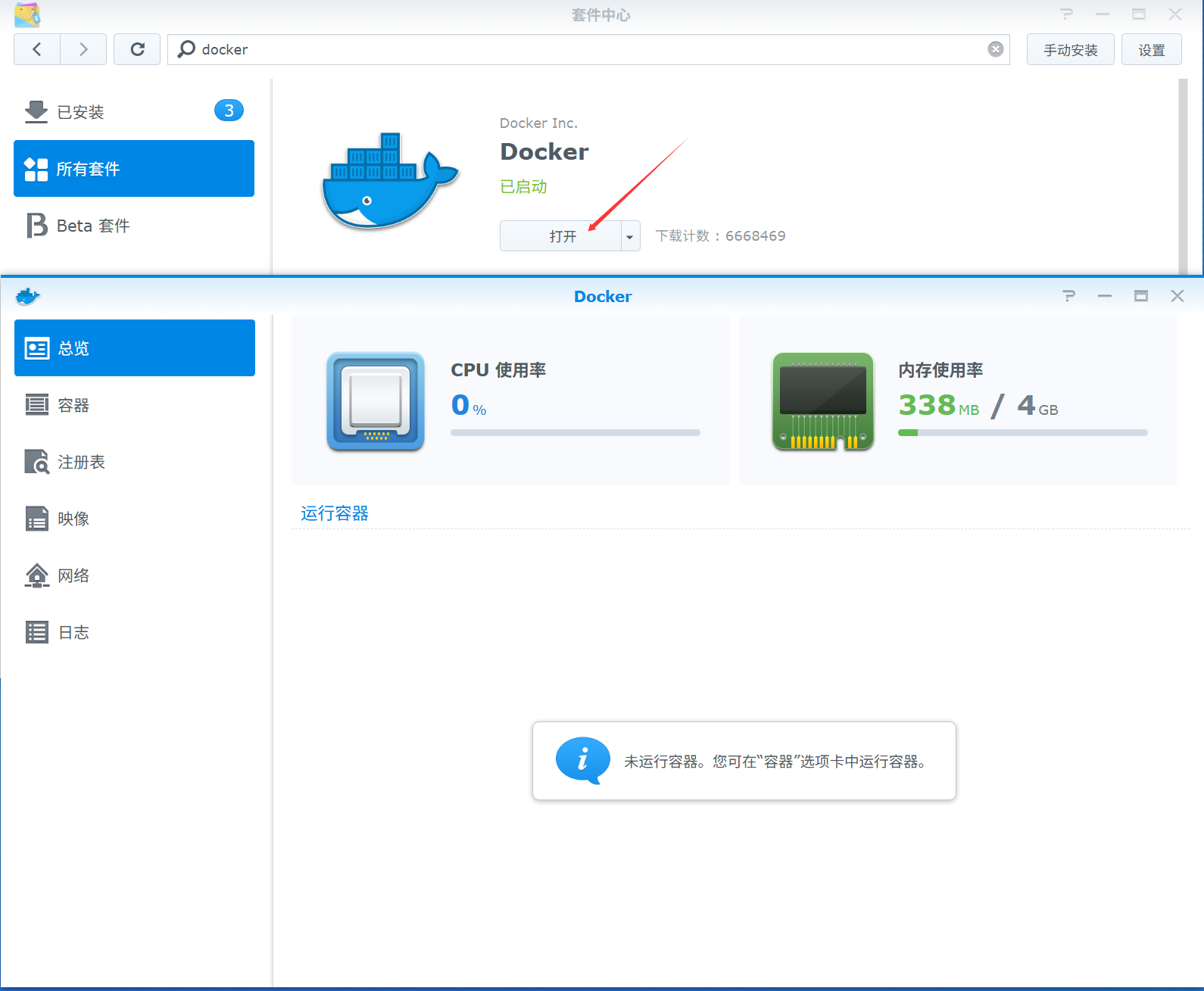Click the Docker Inc. publisher text
Screen dimensions: 1204x991
pos(538,123)
